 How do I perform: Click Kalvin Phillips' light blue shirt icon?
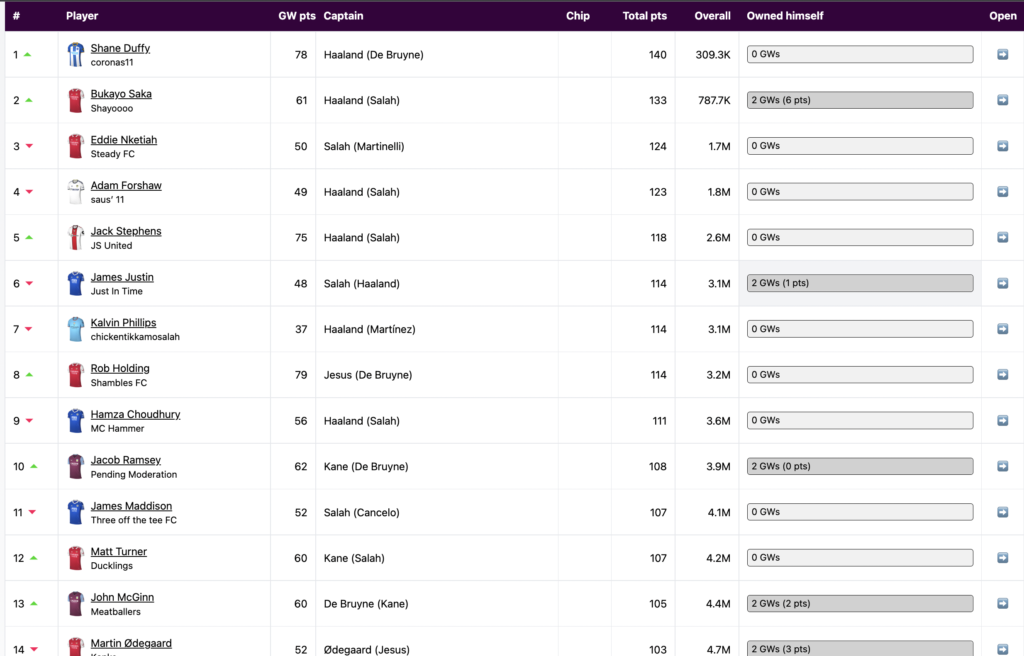pyautogui.click(x=76, y=329)
